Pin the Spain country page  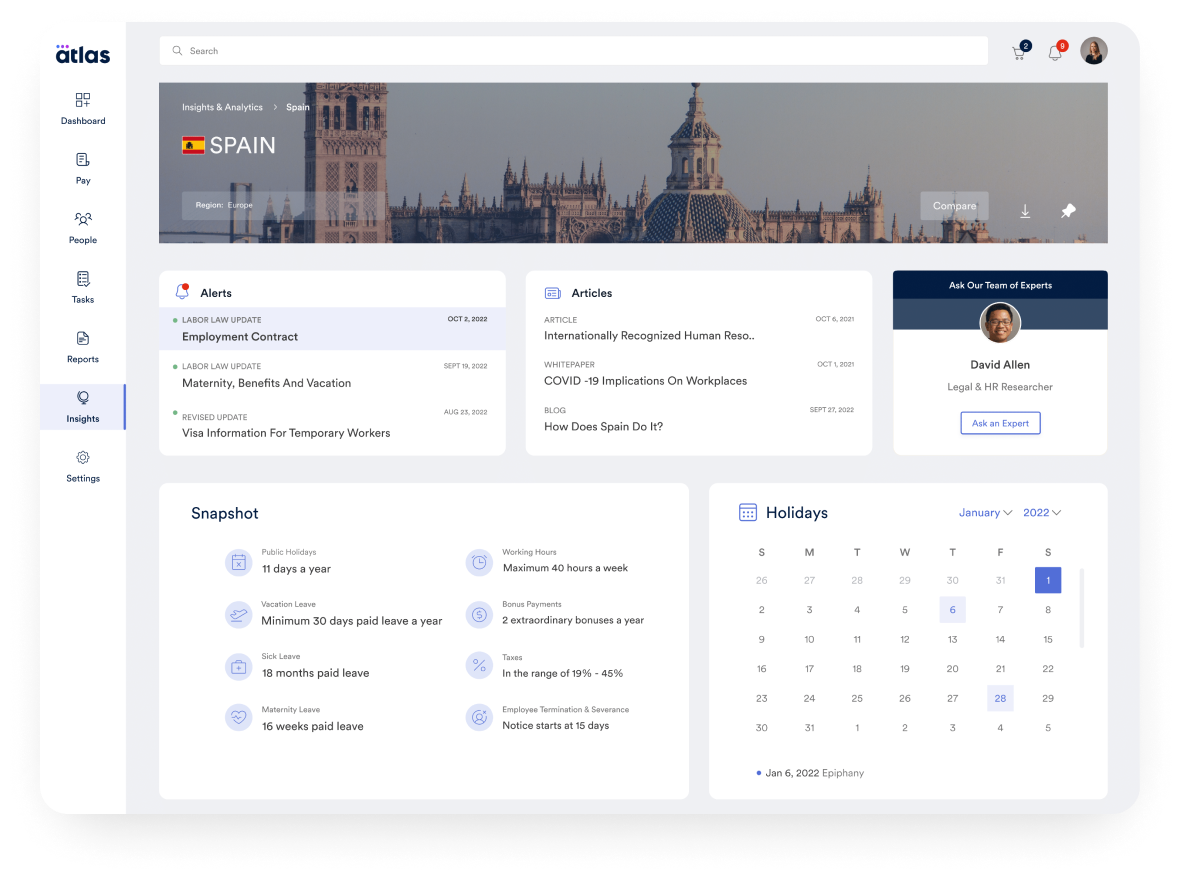coord(1067,211)
